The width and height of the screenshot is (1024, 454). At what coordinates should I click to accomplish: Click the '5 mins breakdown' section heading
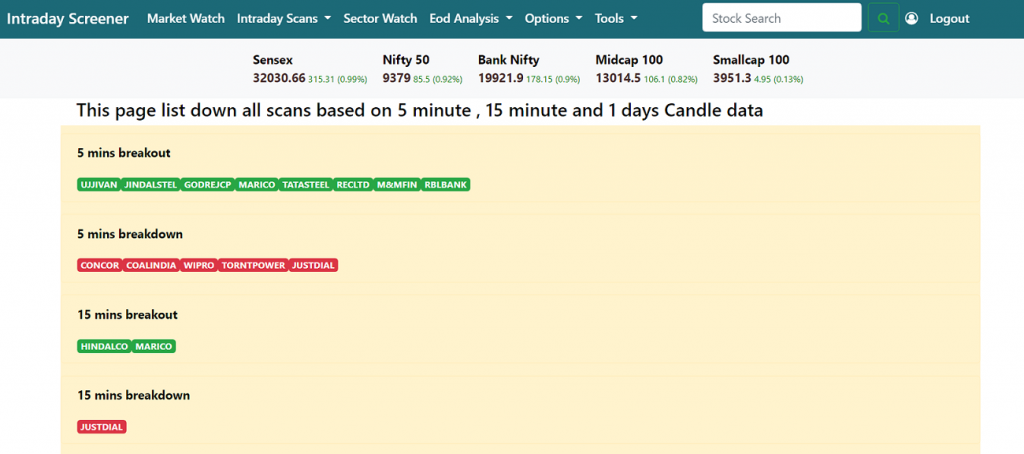point(130,234)
